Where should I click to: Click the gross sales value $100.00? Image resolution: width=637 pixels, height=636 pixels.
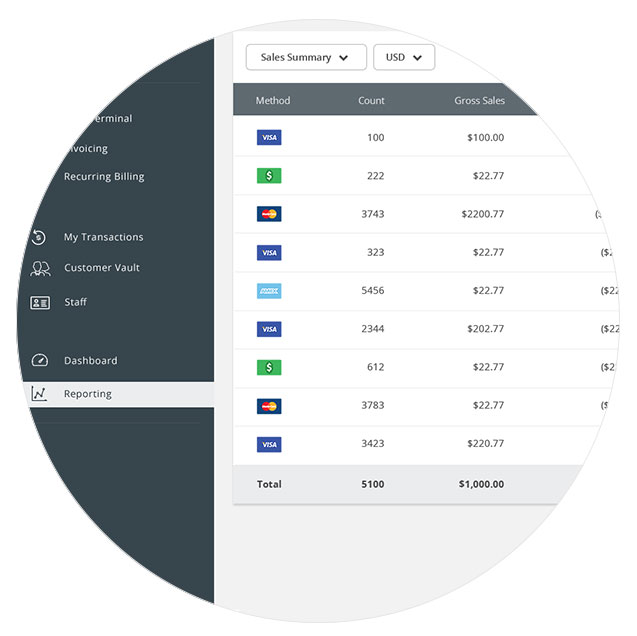pyautogui.click(x=486, y=138)
